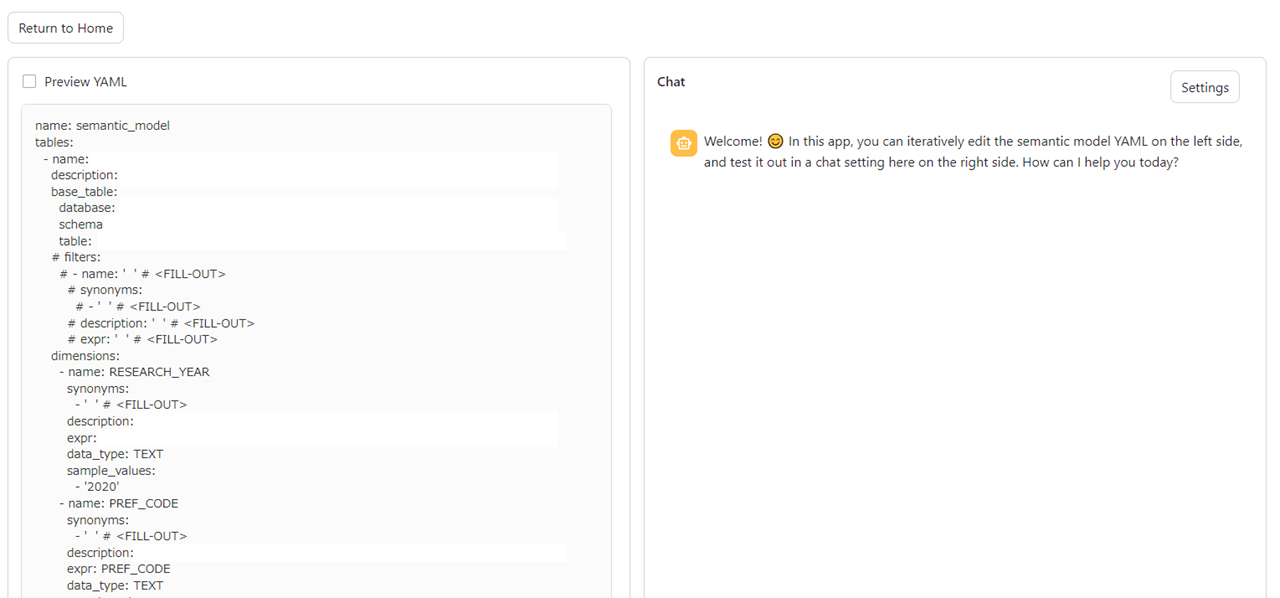Click the '# filters:' comment line
The width and height of the screenshot is (1280, 598).
pyautogui.click(x=76, y=257)
